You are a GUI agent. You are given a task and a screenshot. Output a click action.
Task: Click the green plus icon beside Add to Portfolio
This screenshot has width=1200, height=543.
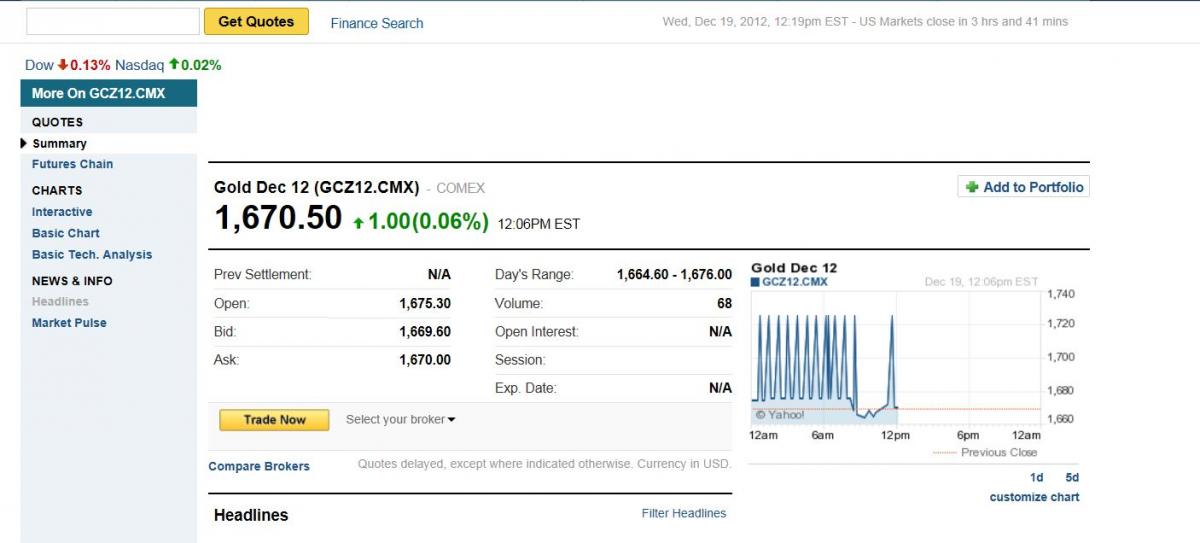click(x=972, y=187)
